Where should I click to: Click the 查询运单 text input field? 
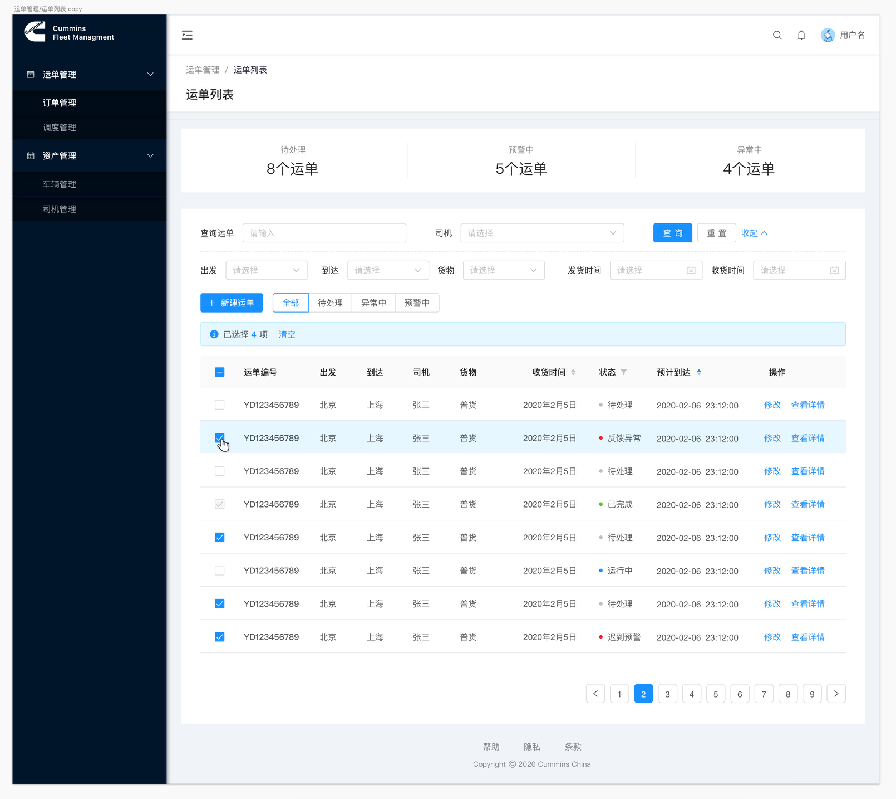tap(324, 233)
